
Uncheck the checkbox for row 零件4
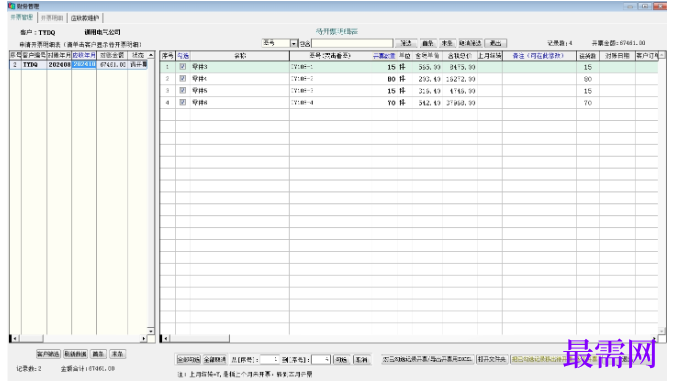click(x=183, y=78)
